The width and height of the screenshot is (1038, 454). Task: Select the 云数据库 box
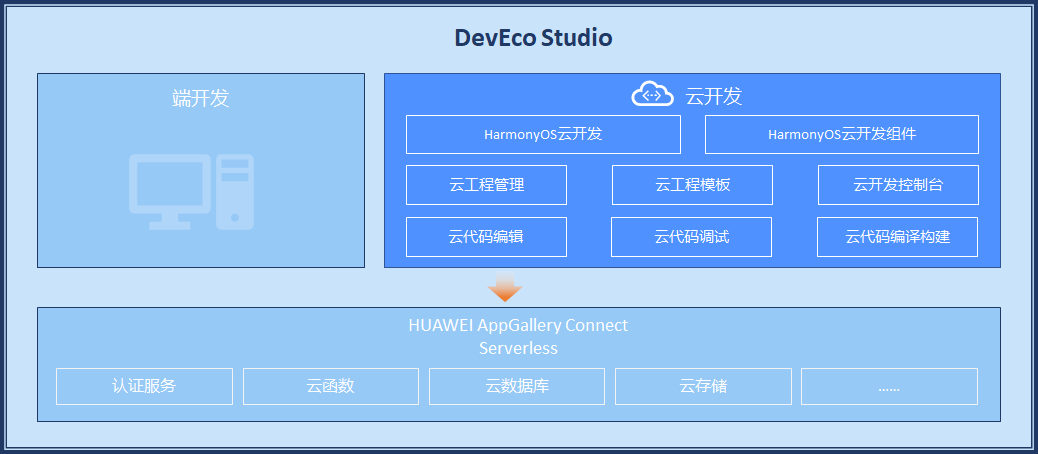[x=516, y=386]
